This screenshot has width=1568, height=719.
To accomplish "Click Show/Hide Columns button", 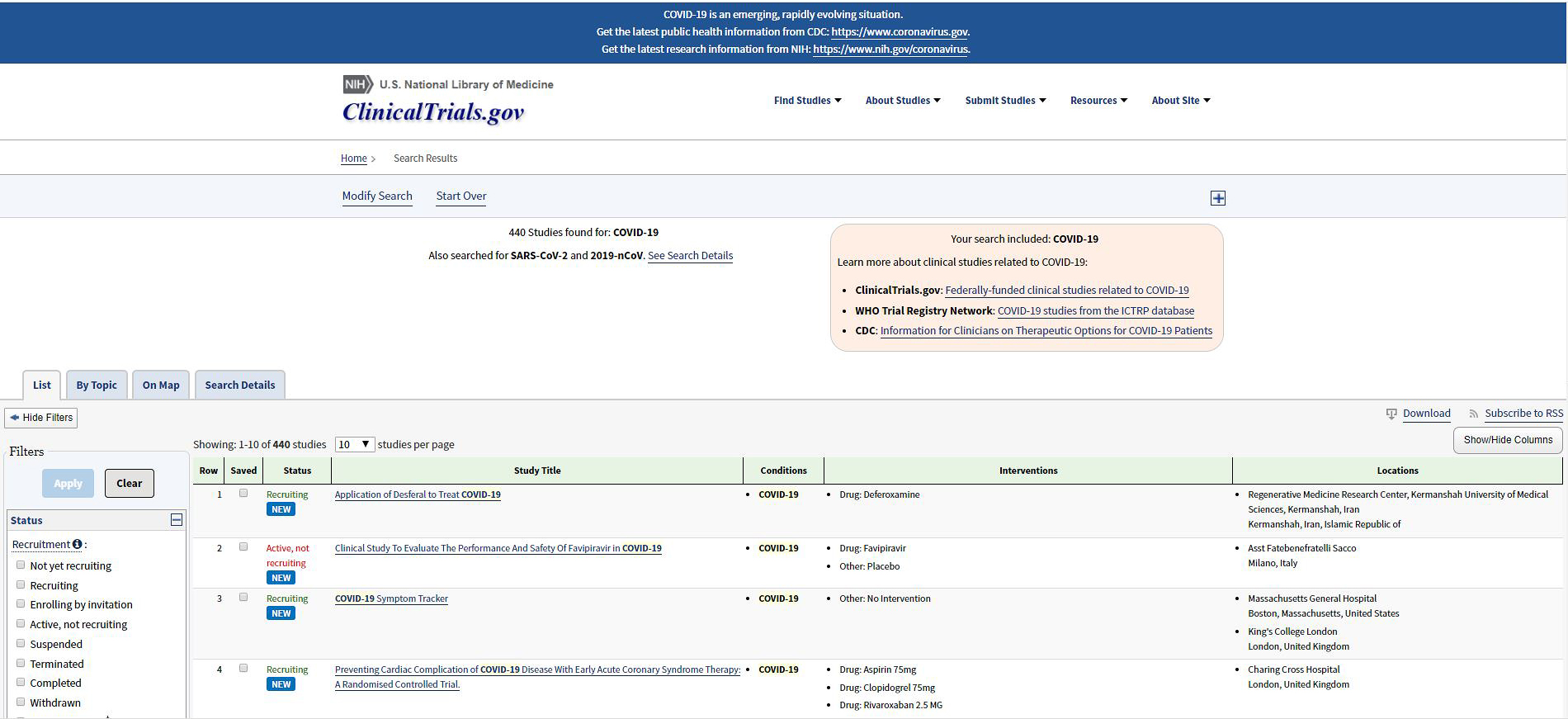I will [x=1508, y=440].
